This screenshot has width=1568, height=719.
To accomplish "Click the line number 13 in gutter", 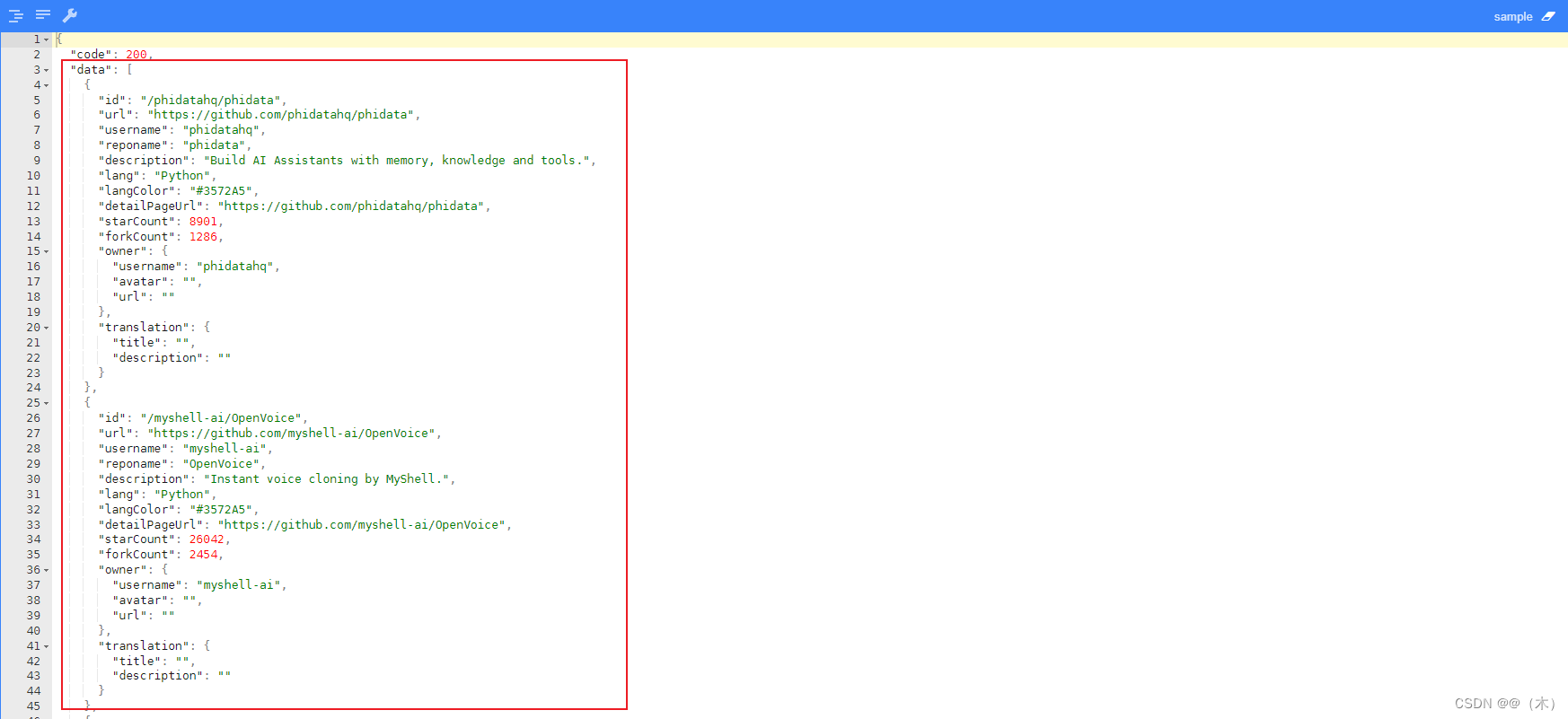I will (33, 222).
